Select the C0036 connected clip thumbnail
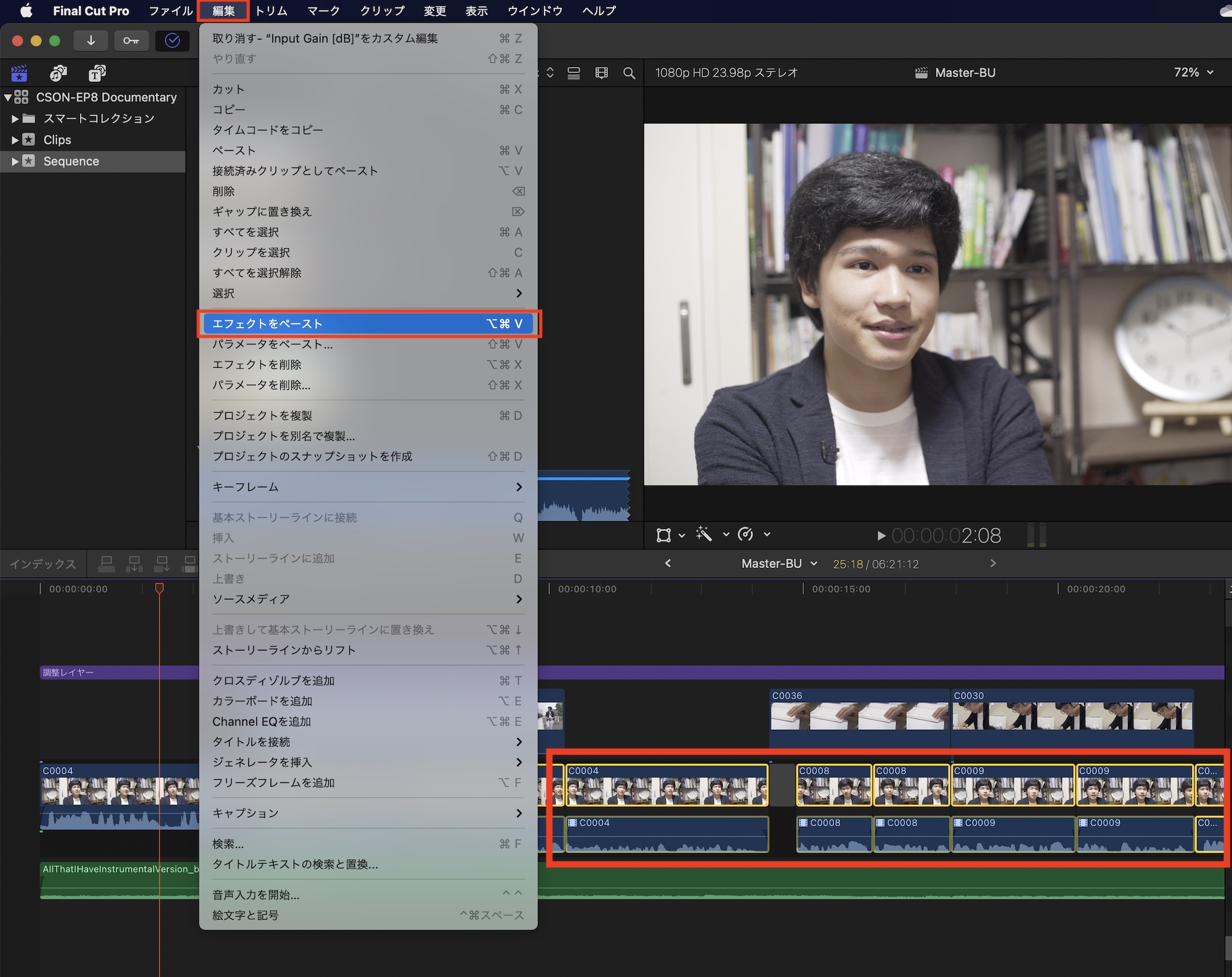The image size is (1232, 977). pos(859,715)
